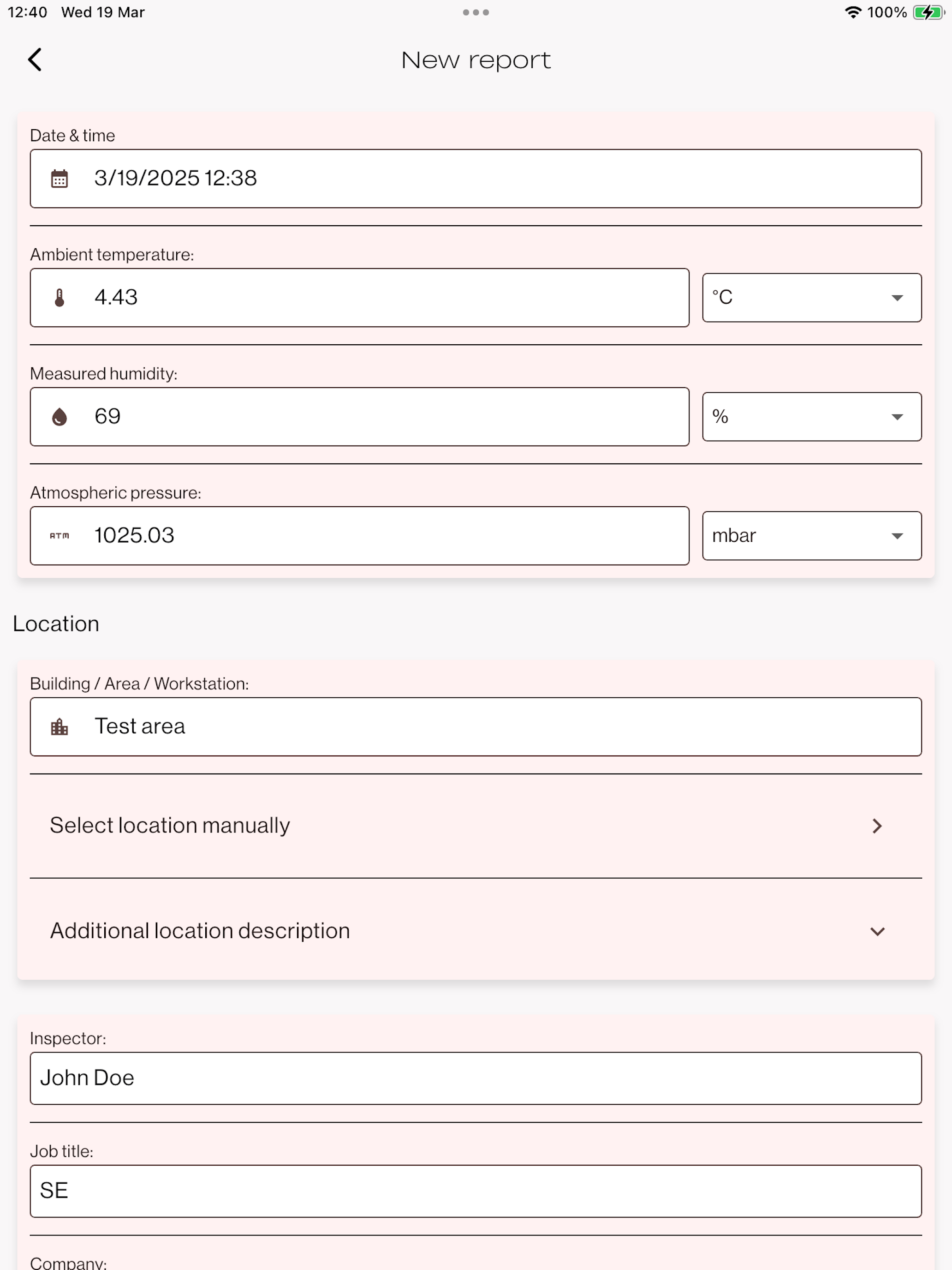Click the Measured humidity label

[x=104, y=374]
